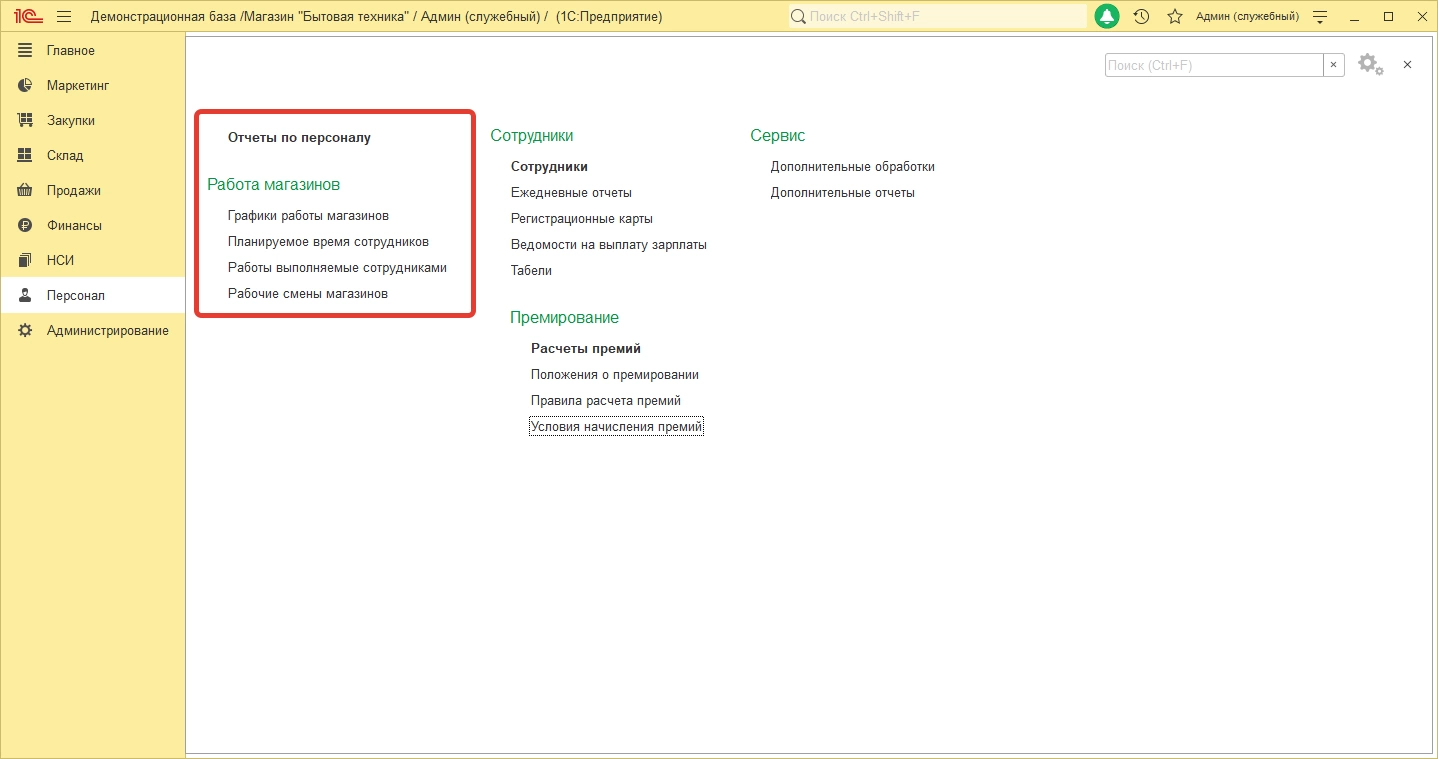Open Правила расчета премий

(606, 401)
